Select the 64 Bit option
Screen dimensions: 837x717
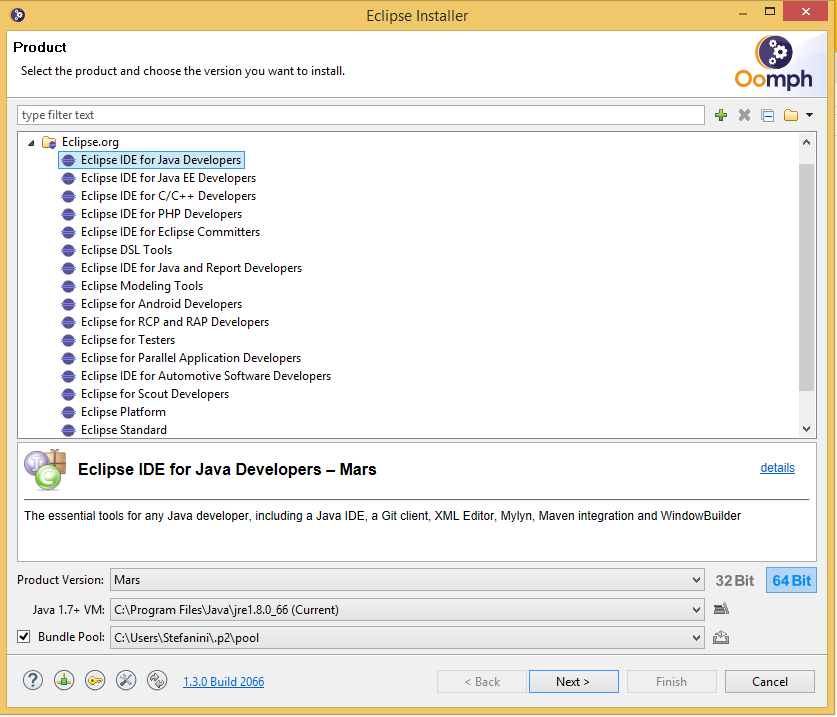(x=791, y=580)
